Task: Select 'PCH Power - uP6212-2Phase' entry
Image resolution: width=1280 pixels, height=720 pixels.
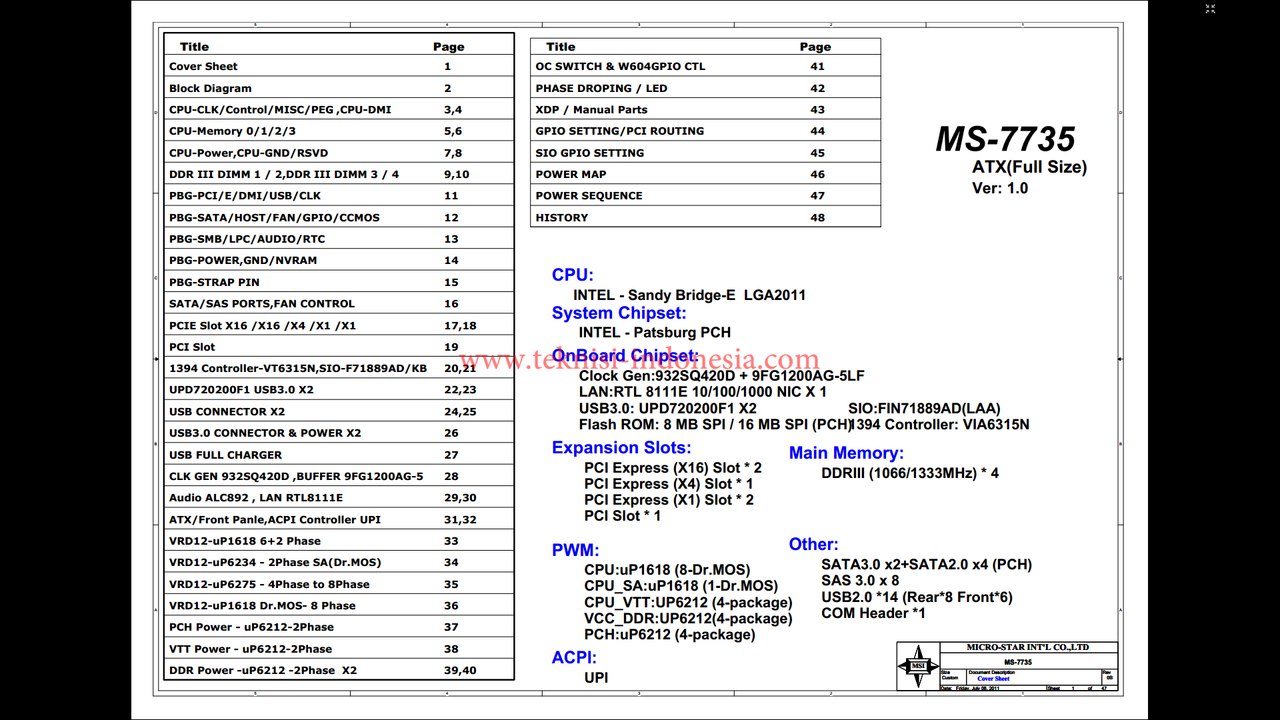Action: pos(339,627)
